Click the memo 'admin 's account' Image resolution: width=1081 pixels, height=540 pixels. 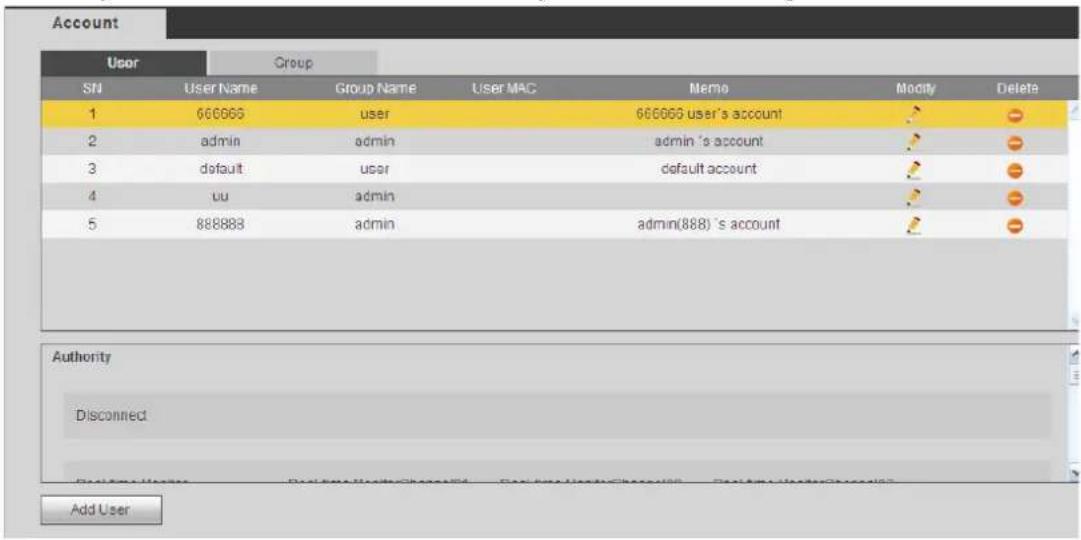(709, 141)
